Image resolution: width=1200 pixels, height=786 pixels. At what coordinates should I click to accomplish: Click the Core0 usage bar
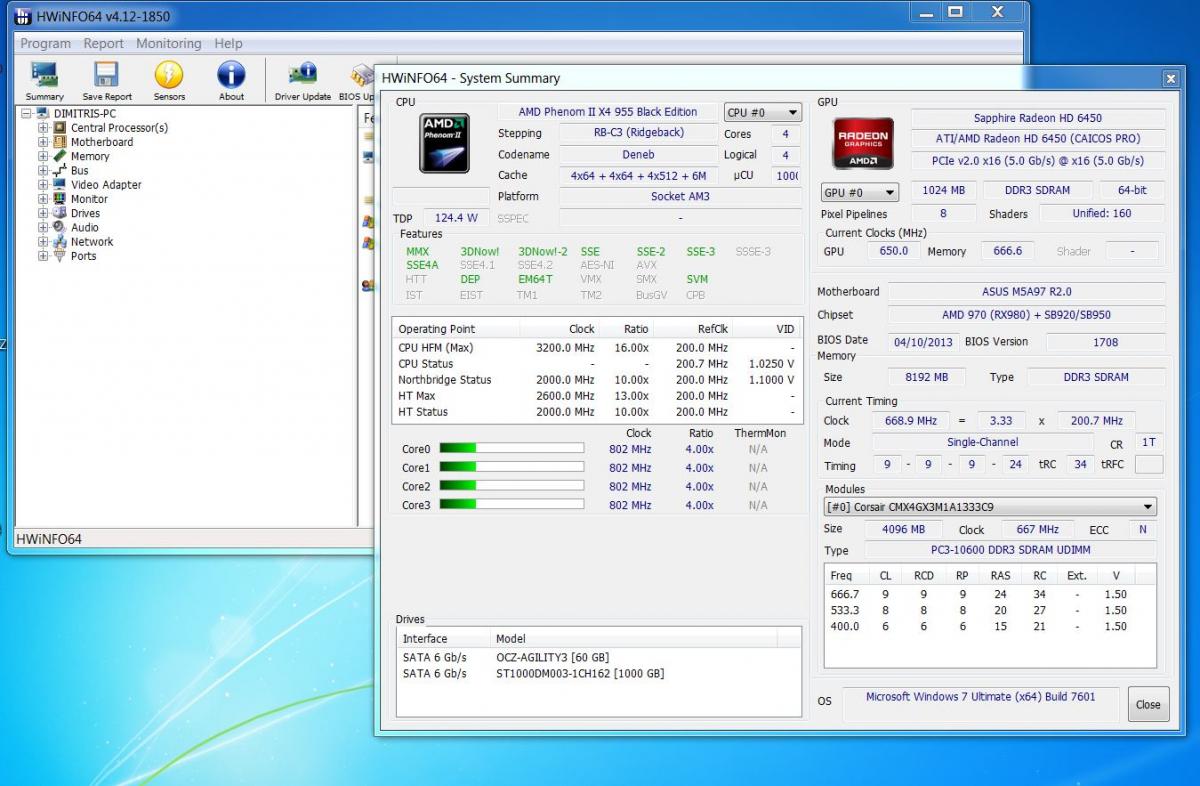point(511,449)
